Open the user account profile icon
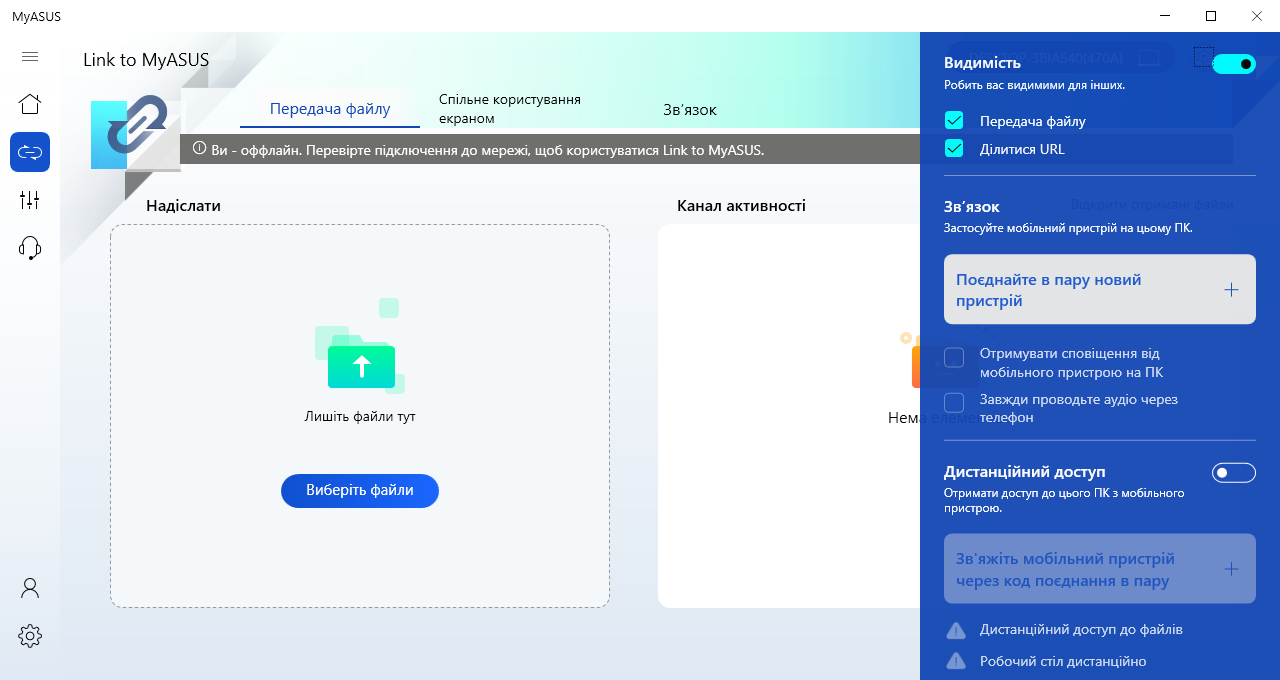Image resolution: width=1280 pixels, height=680 pixels. coord(30,588)
